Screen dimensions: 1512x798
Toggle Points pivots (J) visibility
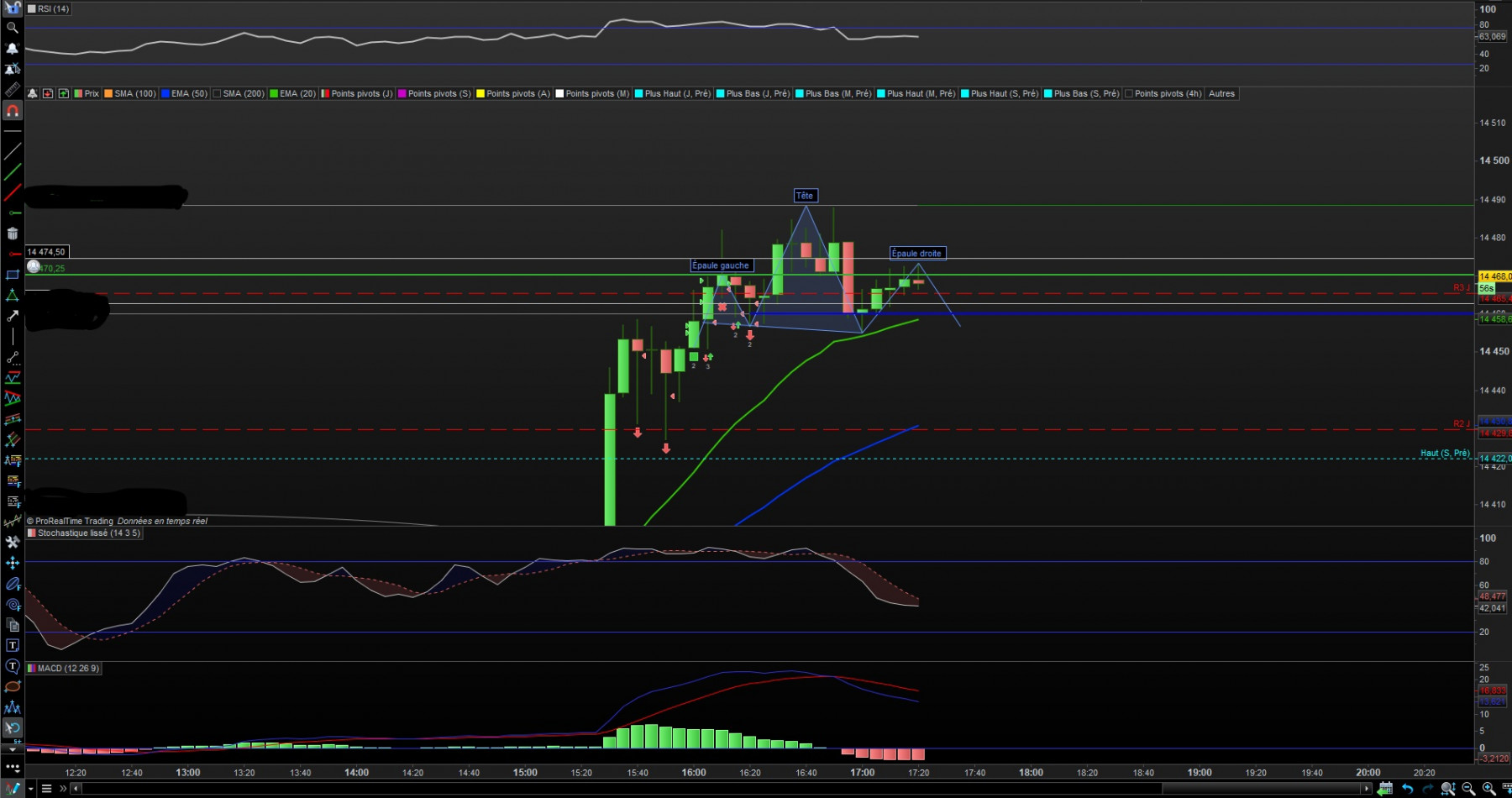[x=324, y=93]
